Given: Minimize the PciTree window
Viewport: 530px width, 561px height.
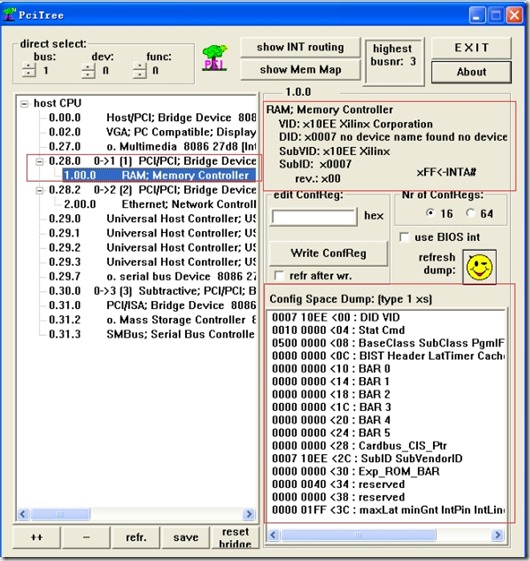Looking at the screenshot, I should click(x=477, y=15).
